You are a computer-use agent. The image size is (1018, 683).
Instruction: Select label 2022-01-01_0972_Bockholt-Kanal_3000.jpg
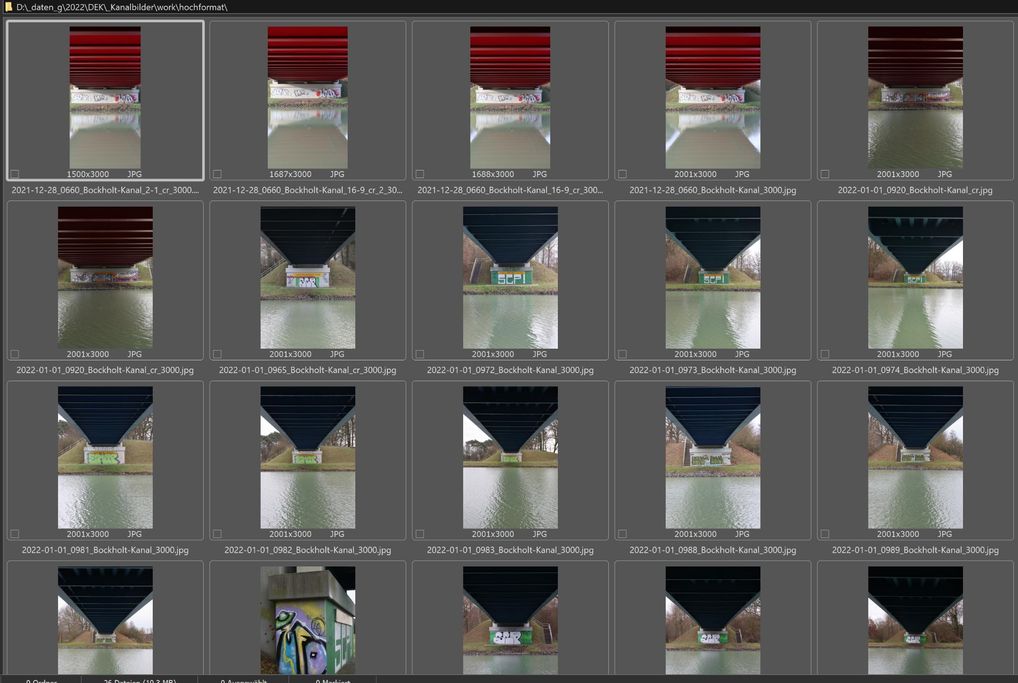point(510,370)
